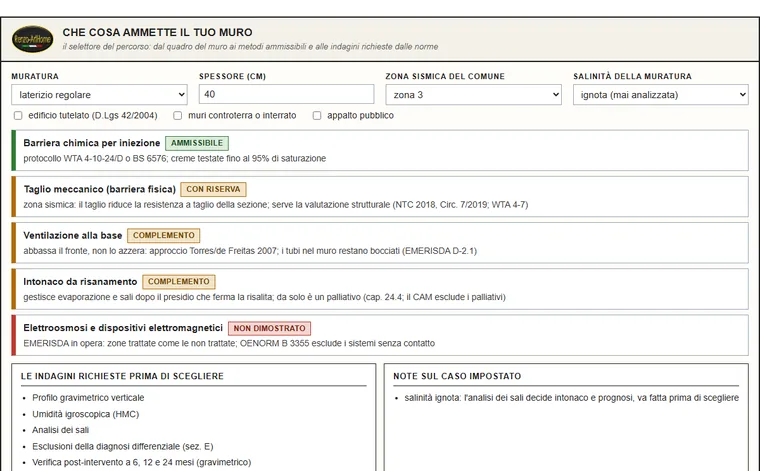
Task: Click the salinità ignota note
Action: (572, 398)
